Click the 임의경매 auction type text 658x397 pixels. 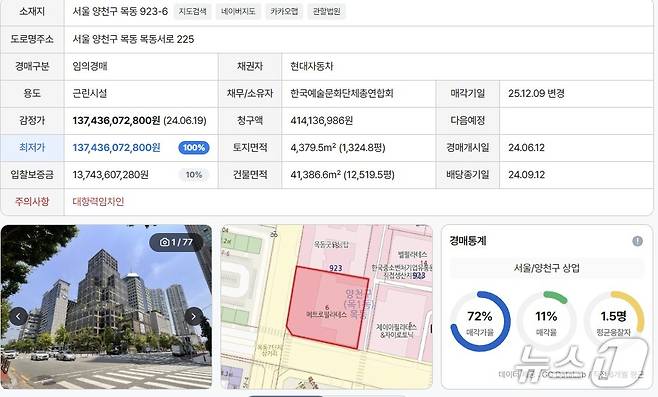point(90,66)
